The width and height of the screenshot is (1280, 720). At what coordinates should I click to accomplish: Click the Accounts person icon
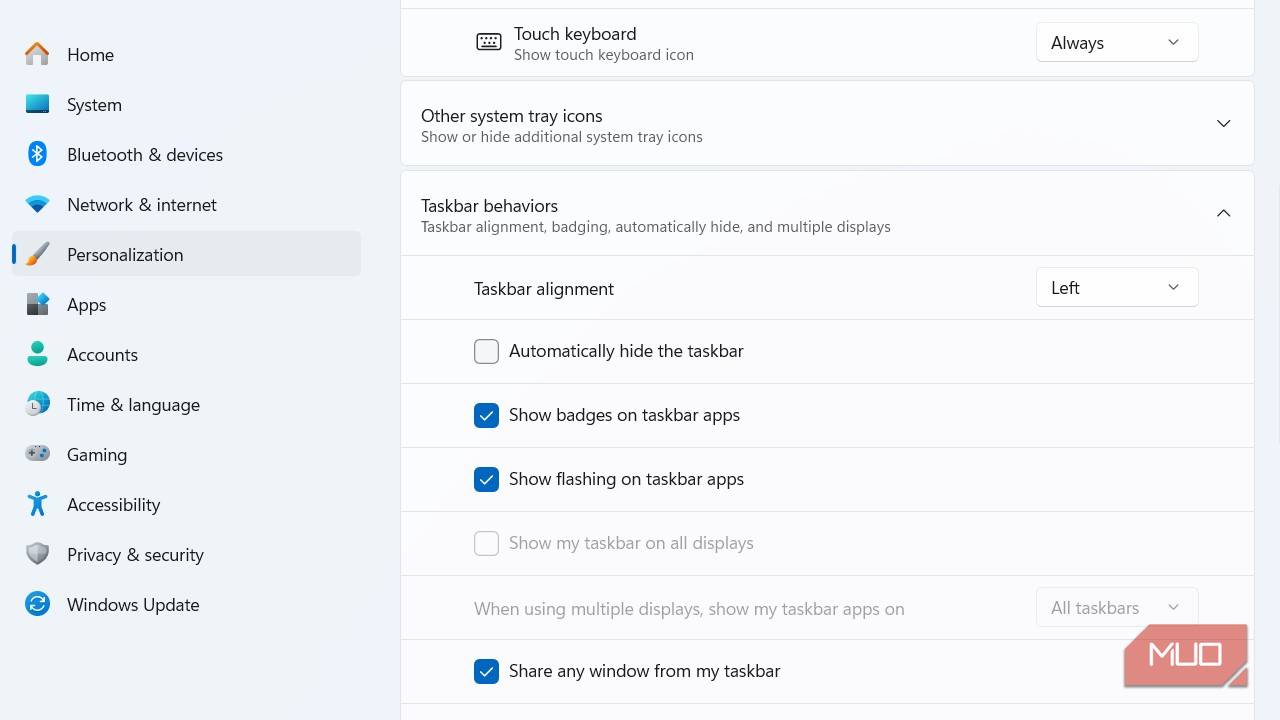click(x=37, y=354)
